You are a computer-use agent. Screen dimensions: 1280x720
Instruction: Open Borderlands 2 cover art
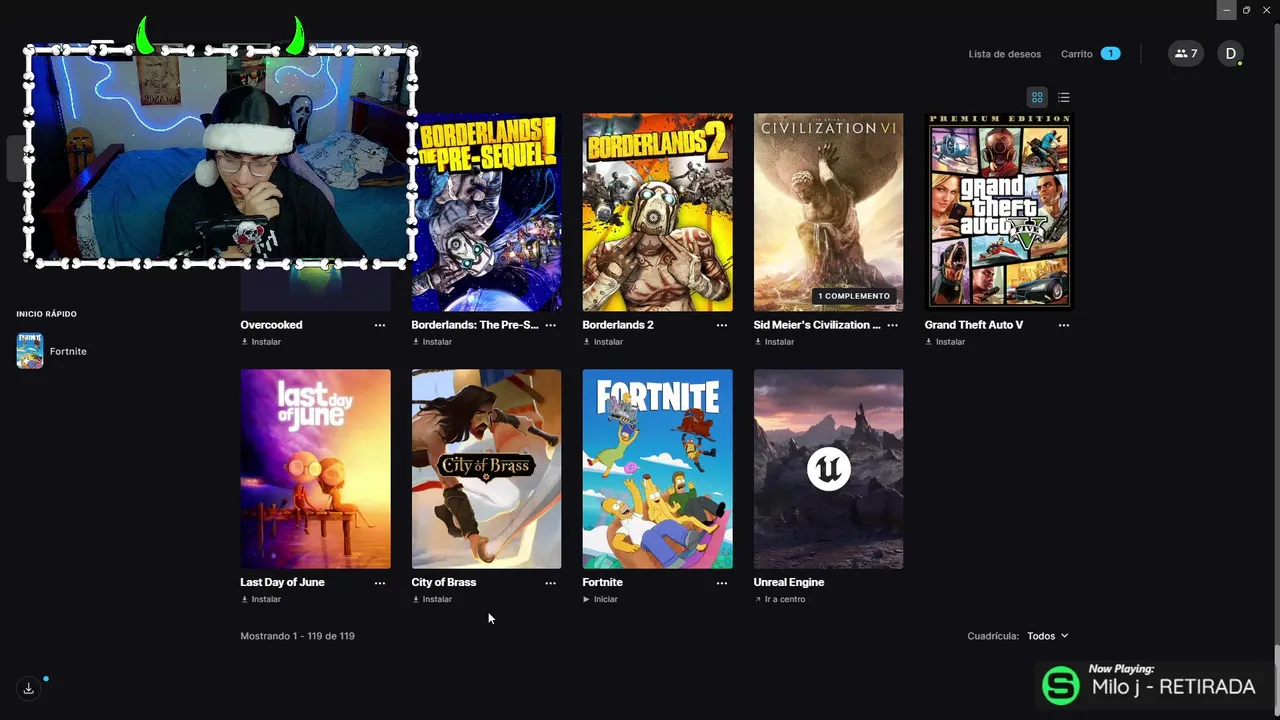point(657,212)
